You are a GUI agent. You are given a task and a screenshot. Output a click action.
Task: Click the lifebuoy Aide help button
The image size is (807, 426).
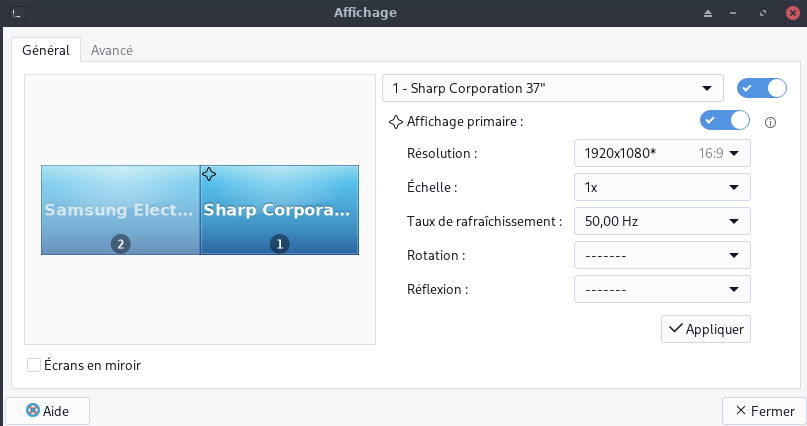point(48,410)
